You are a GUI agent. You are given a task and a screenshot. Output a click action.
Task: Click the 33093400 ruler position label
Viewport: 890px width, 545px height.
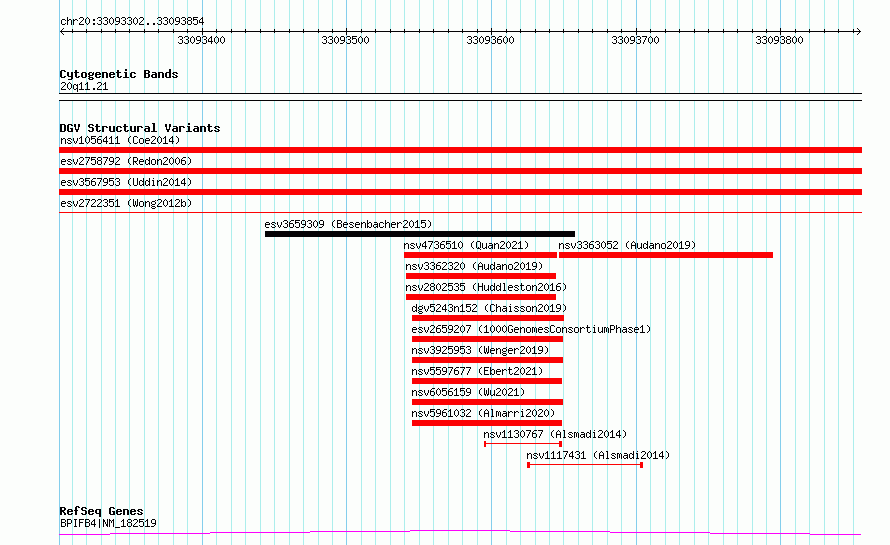point(201,40)
